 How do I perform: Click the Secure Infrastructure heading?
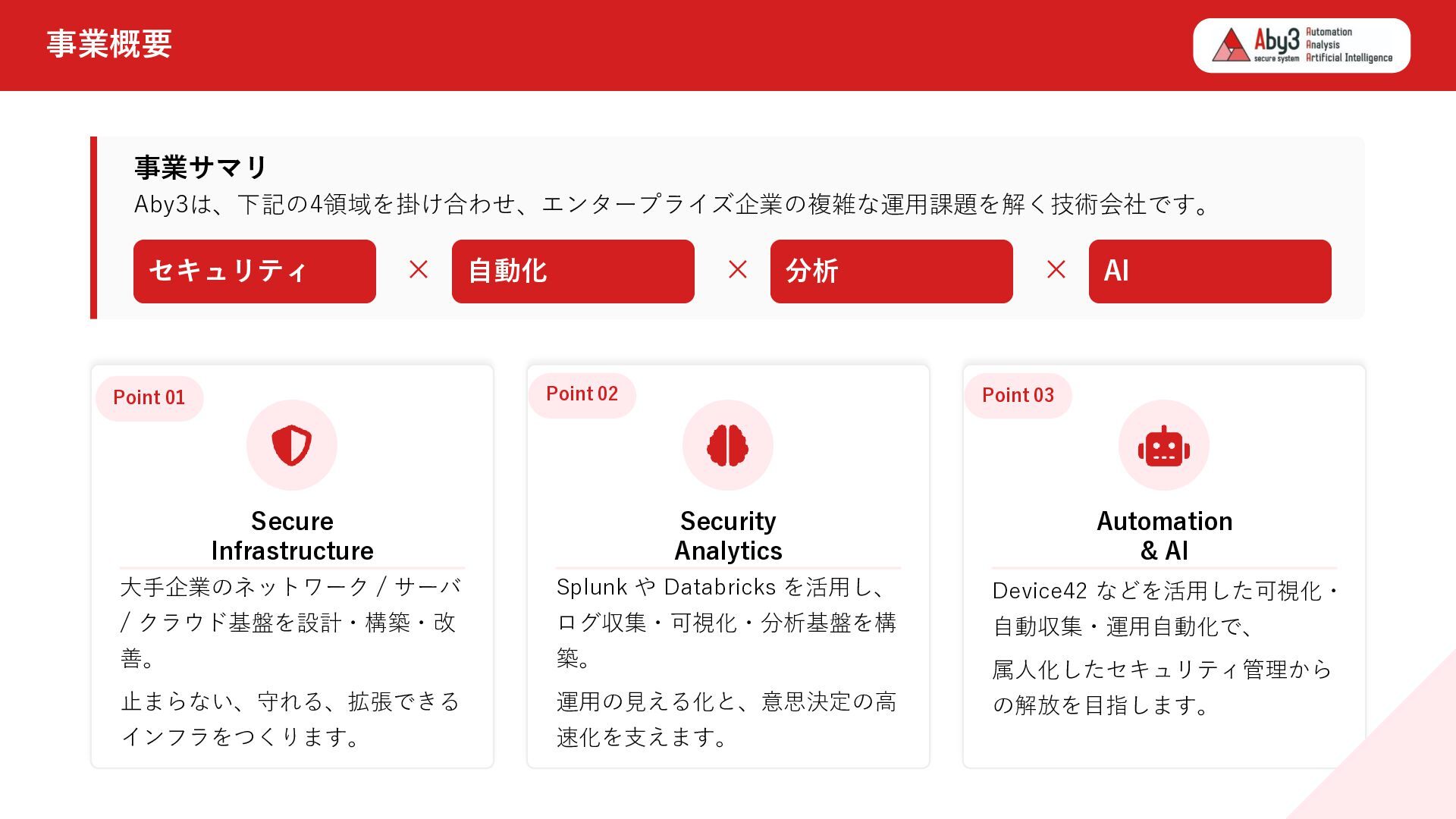pos(292,535)
